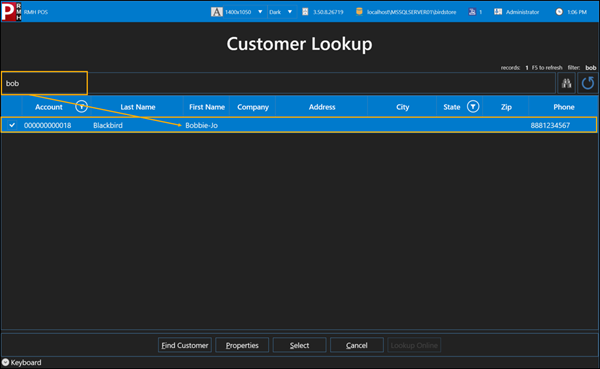The height and width of the screenshot is (369, 600).
Task: Sort by the Address column header
Action: tap(322, 107)
